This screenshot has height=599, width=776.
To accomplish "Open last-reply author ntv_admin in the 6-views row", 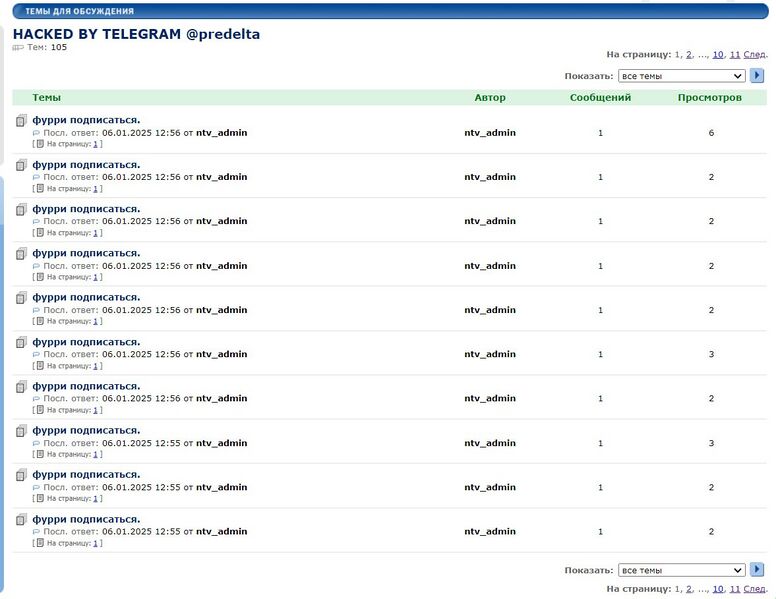I will tap(221, 133).
